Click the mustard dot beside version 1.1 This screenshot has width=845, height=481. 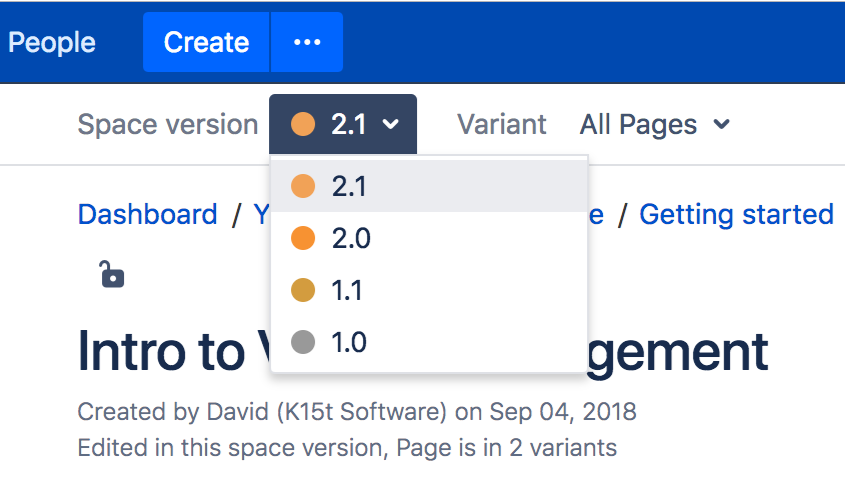coord(303,290)
